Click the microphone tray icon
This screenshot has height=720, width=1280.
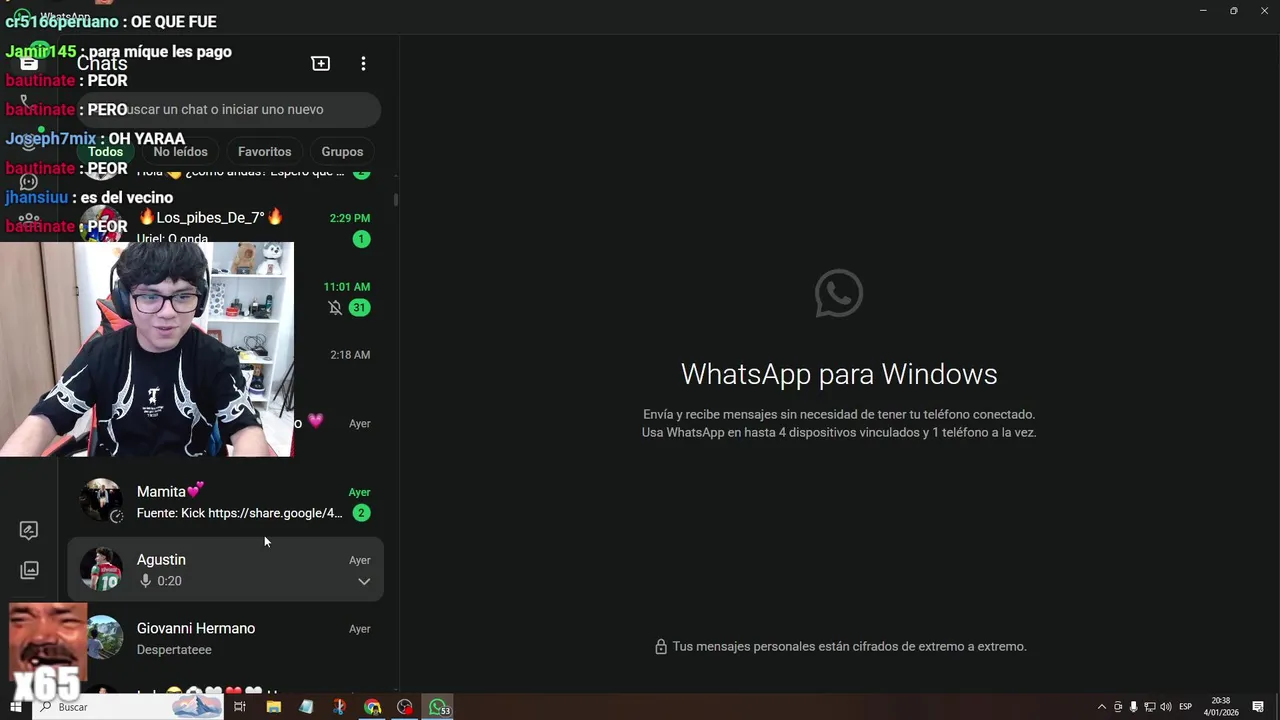pos(1133,707)
